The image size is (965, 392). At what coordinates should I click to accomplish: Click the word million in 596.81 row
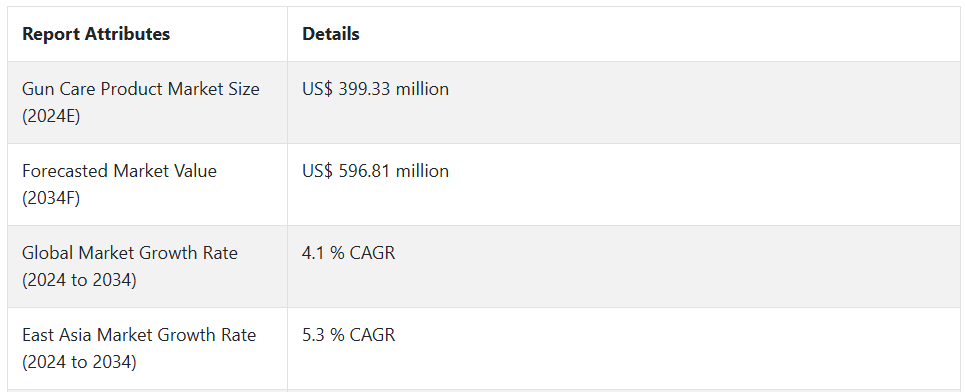click(x=422, y=171)
